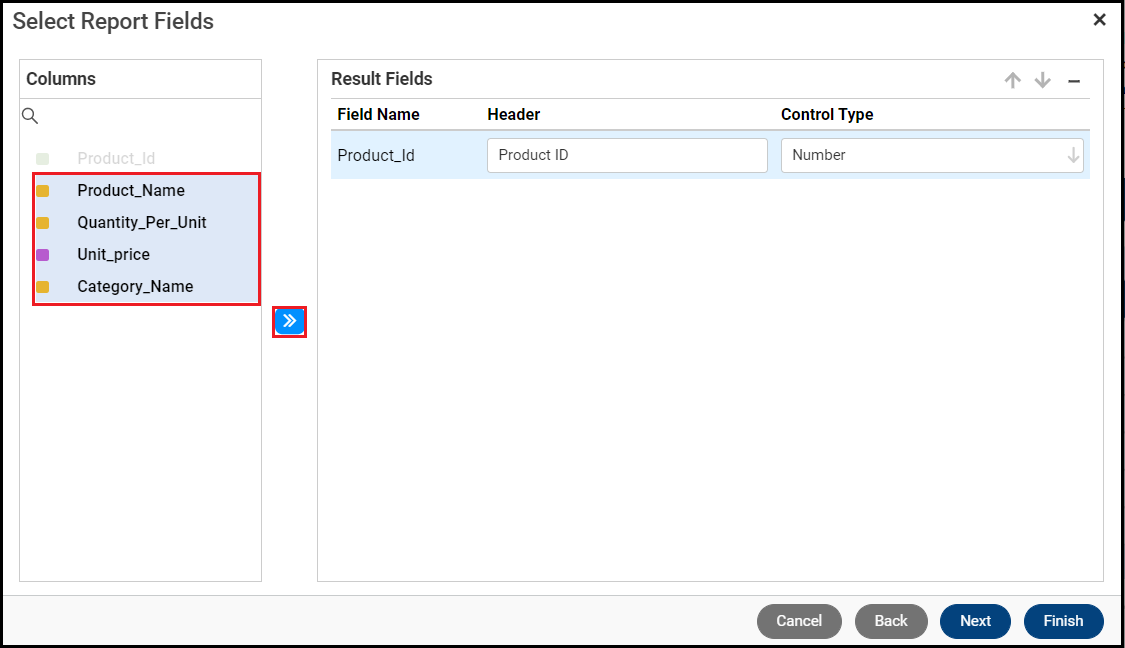The height and width of the screenshot is (648, 1125).
Task: Select the Quantity_Per_Unit column
Action: (x=142, y=223)
